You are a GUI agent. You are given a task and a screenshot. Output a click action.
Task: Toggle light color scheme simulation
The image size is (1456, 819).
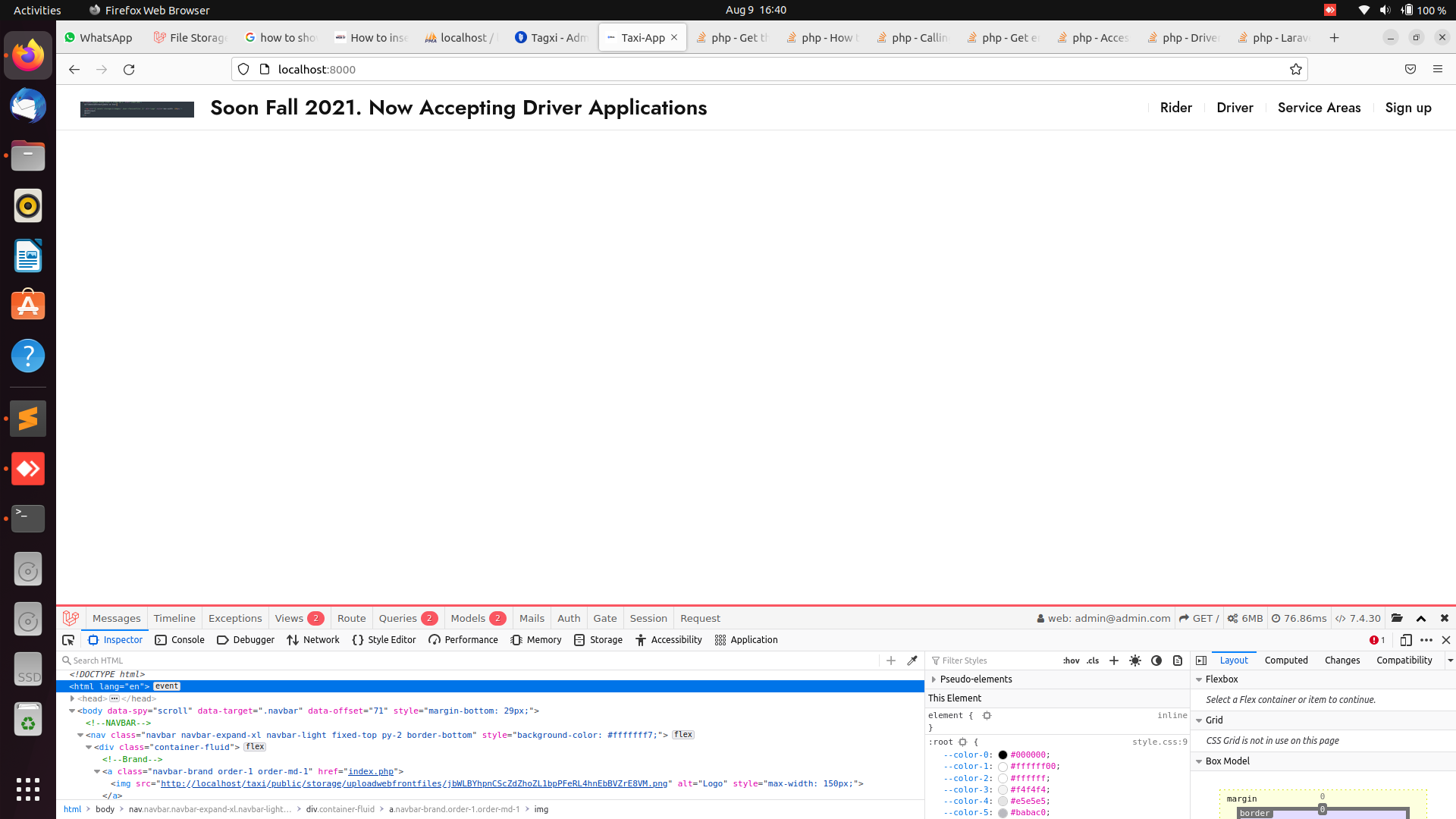point(1135,661)
